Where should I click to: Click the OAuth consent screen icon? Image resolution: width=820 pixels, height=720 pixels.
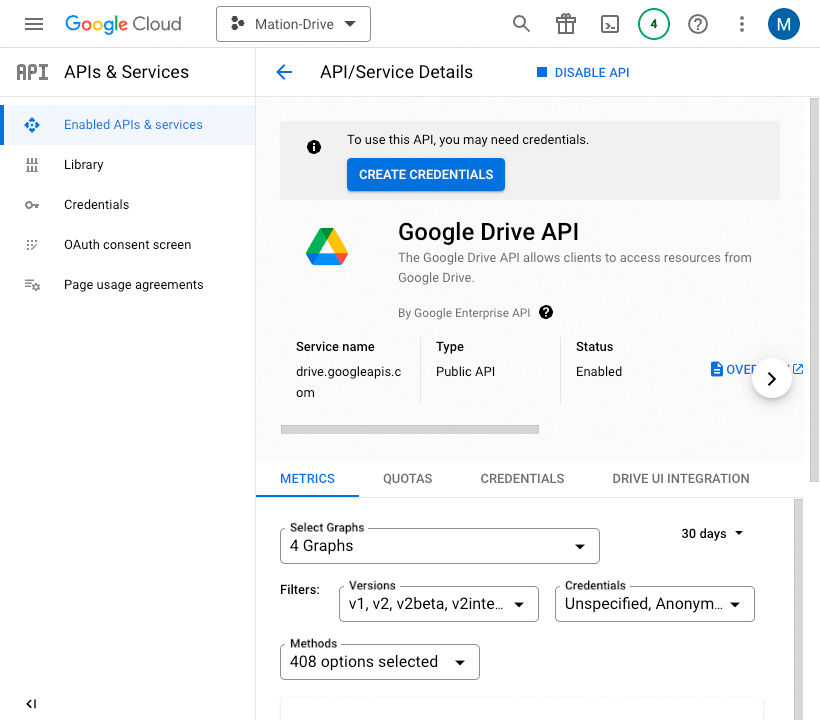(32, 245)
